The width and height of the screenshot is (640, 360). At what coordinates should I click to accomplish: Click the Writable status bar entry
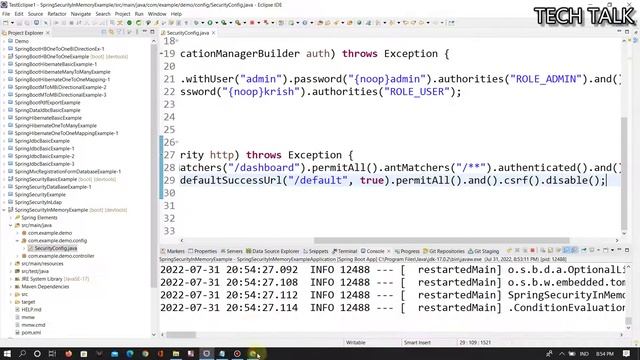click(356, 342)
